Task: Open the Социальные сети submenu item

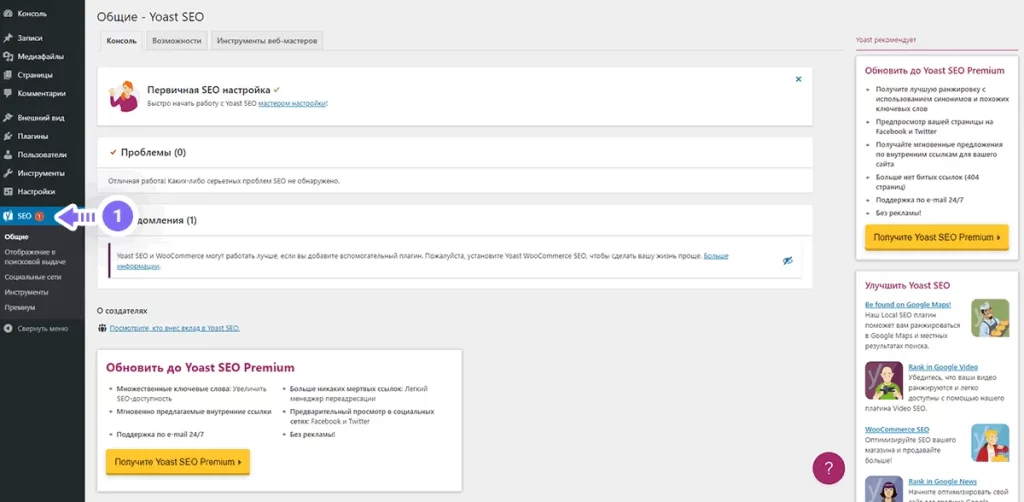Action: pos(32,277)
